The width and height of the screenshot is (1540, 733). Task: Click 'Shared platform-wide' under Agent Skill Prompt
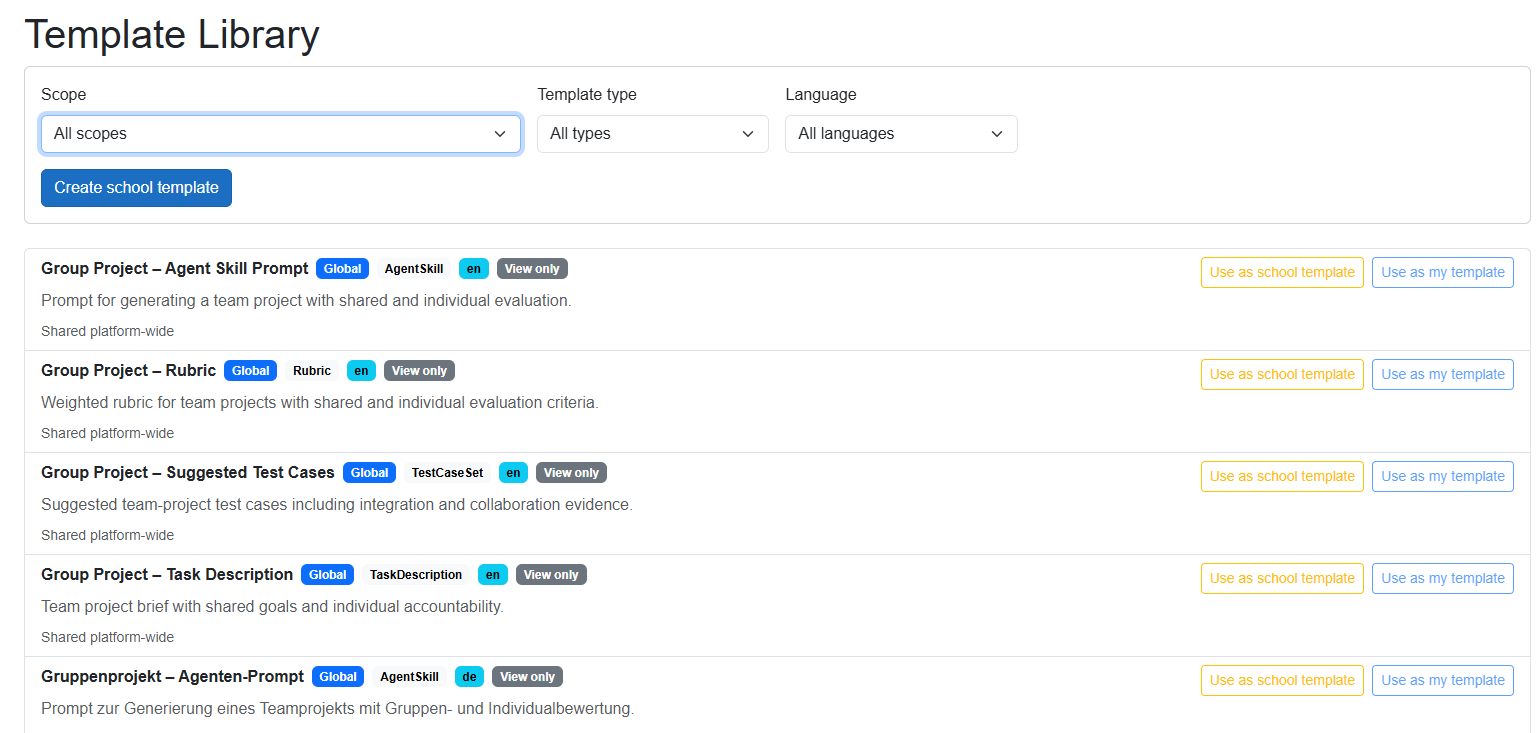point(107,331)
